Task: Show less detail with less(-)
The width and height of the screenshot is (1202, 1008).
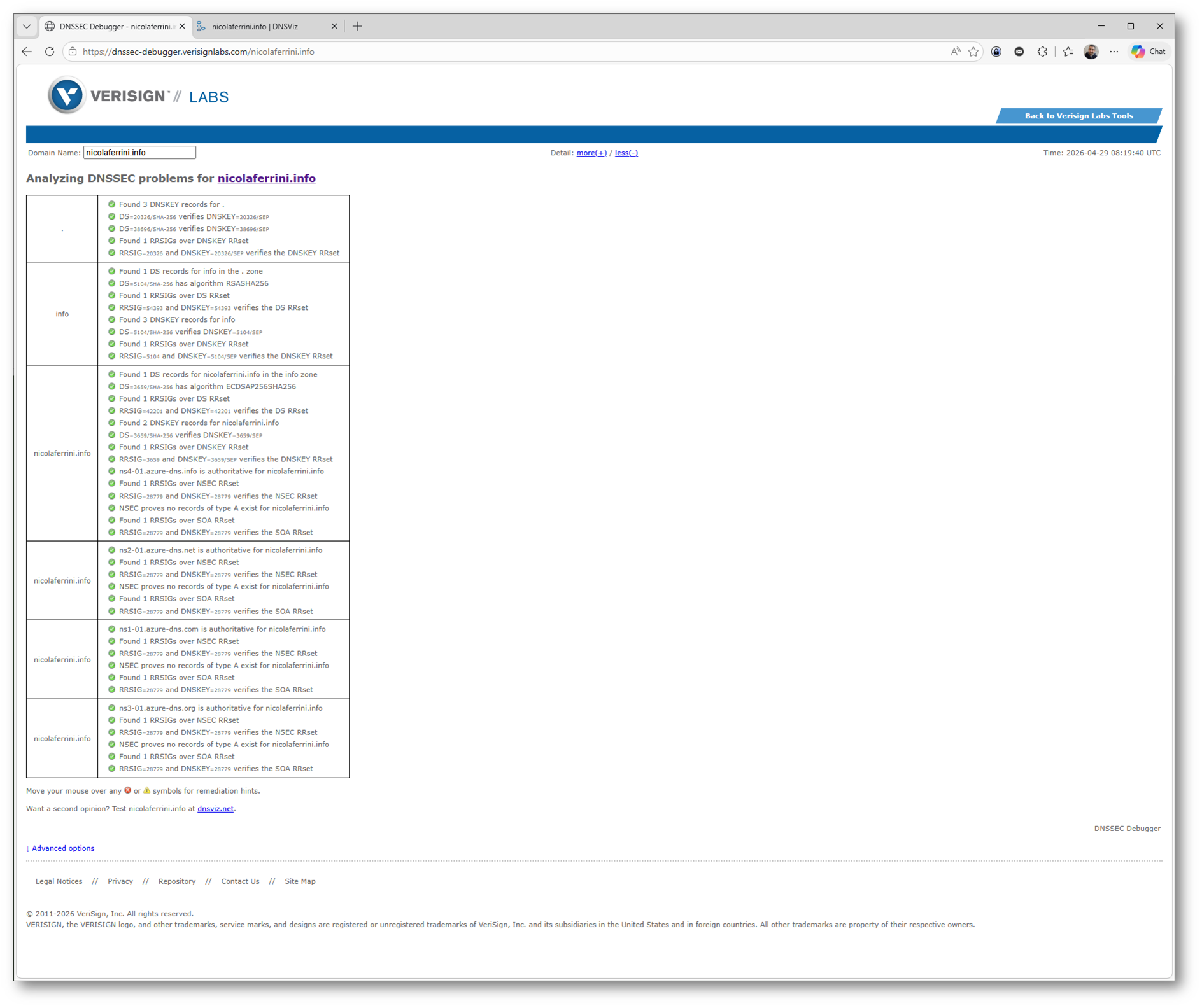Action: (x=626, y=153)
